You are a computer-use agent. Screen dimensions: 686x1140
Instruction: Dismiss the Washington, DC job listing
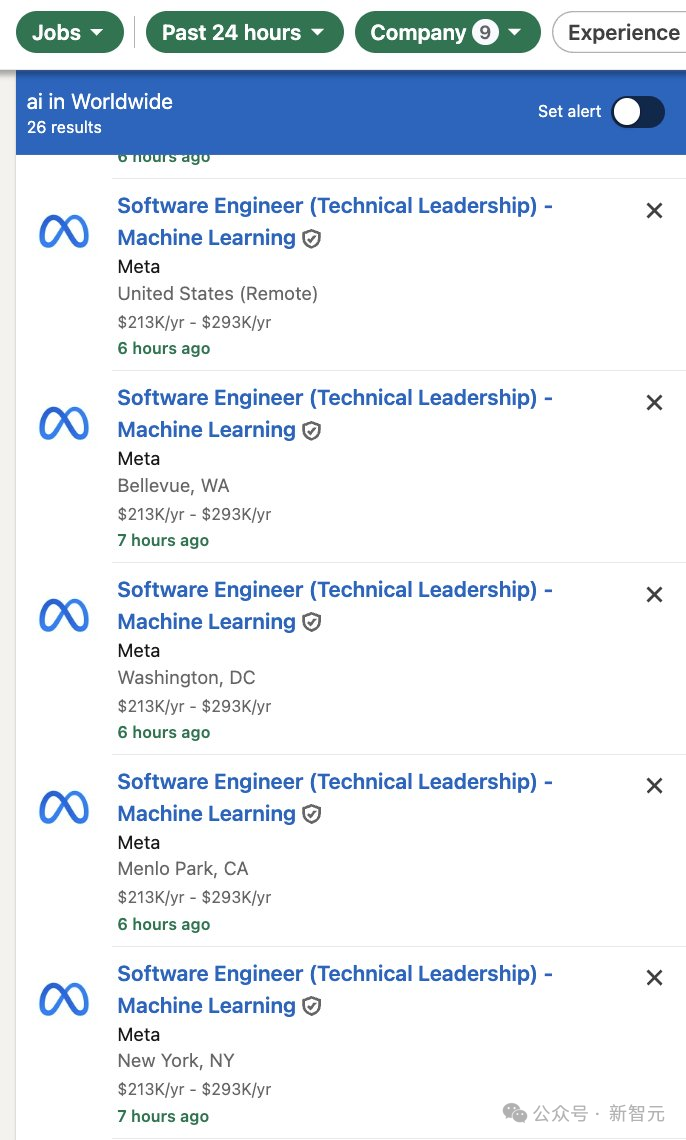click(654, 595)
